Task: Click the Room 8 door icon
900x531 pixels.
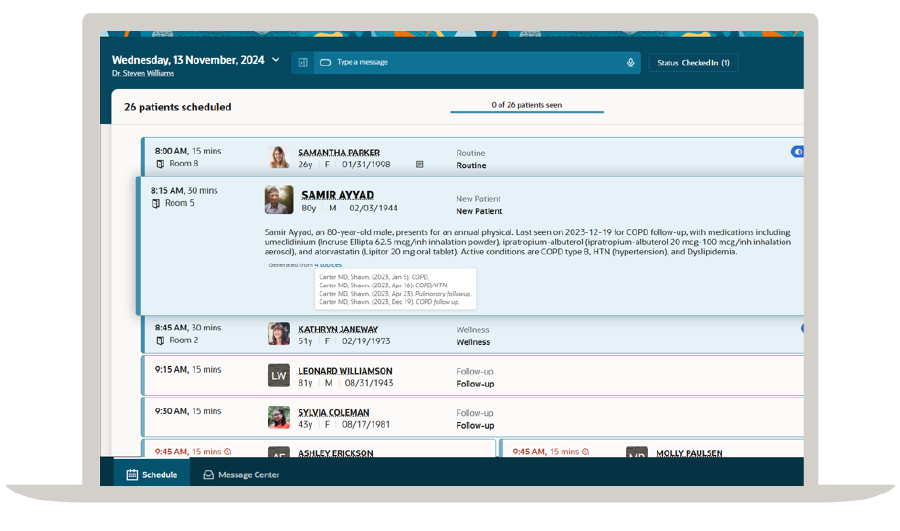Action: 160,164
